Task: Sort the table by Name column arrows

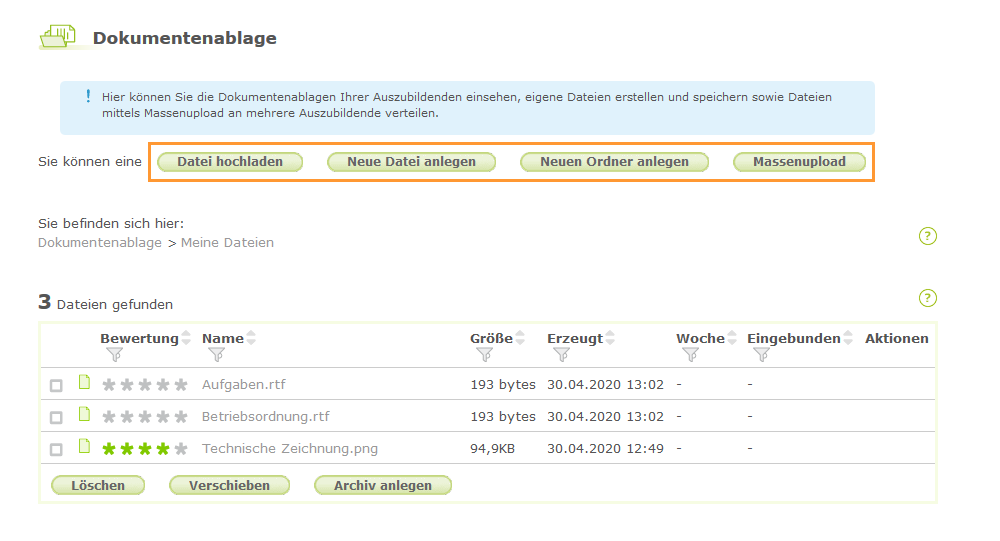Action: click(251, 338)
